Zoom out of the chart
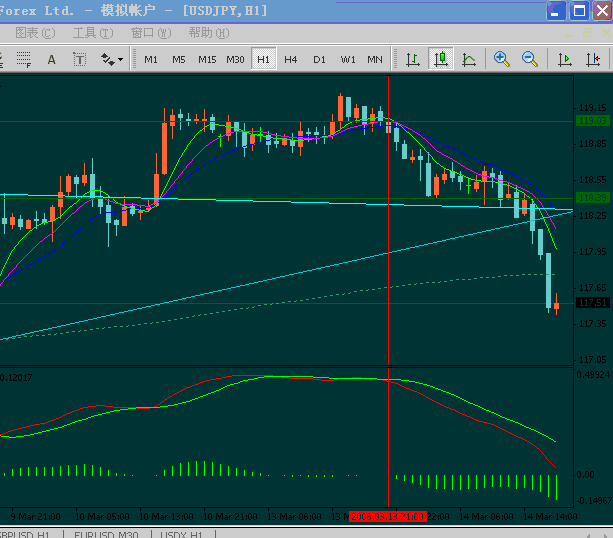The width and height of the screenshot is (613, 538). pos(530,59)
